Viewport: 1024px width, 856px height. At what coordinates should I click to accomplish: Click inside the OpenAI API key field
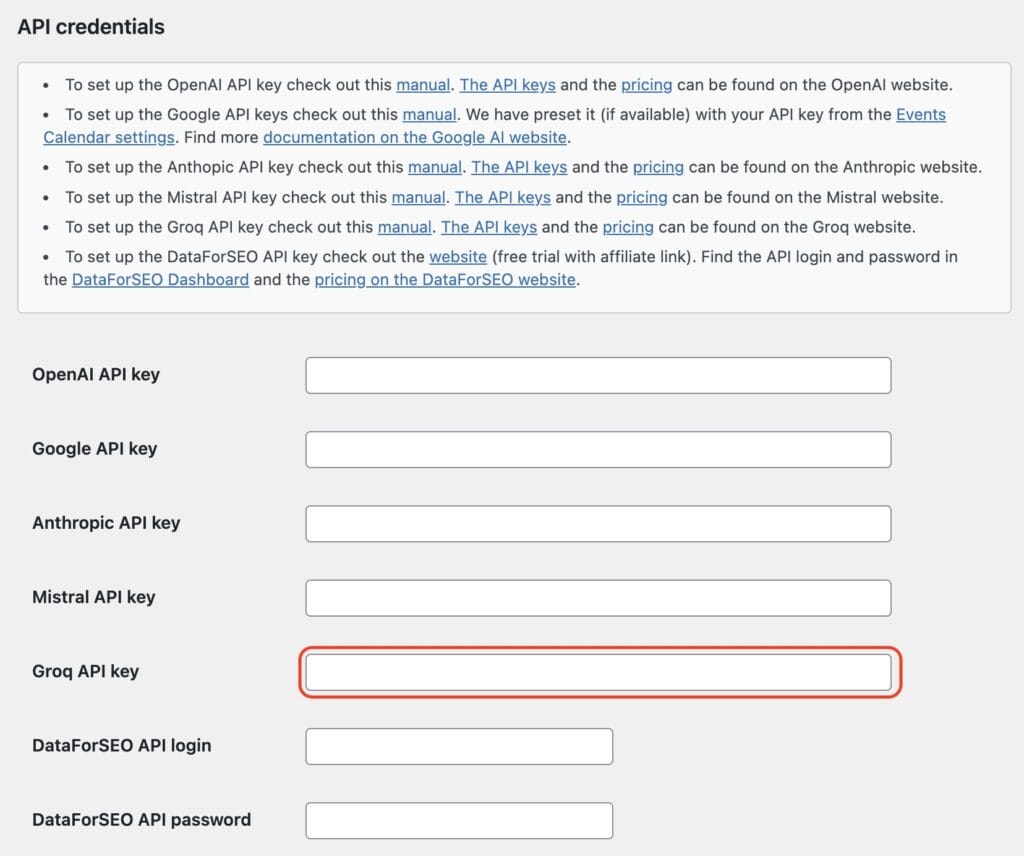pyautogui.click(x=597, y=374)
